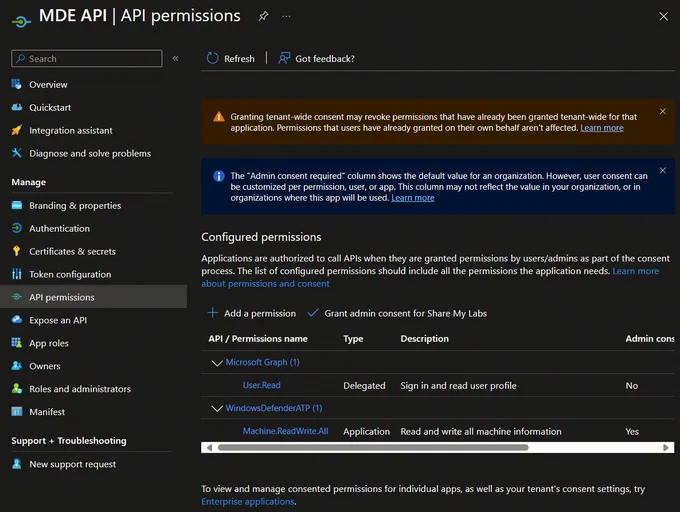
Task: Click the Roles and administrators icon
Action: [x=16, y=388]
